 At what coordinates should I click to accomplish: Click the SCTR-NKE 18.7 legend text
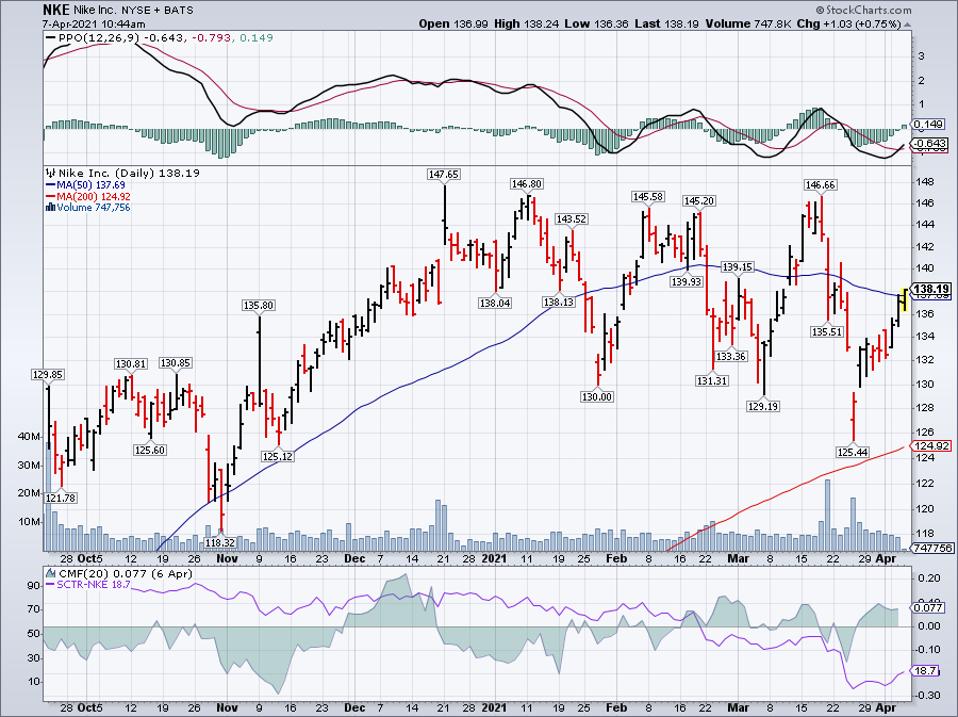93,584
